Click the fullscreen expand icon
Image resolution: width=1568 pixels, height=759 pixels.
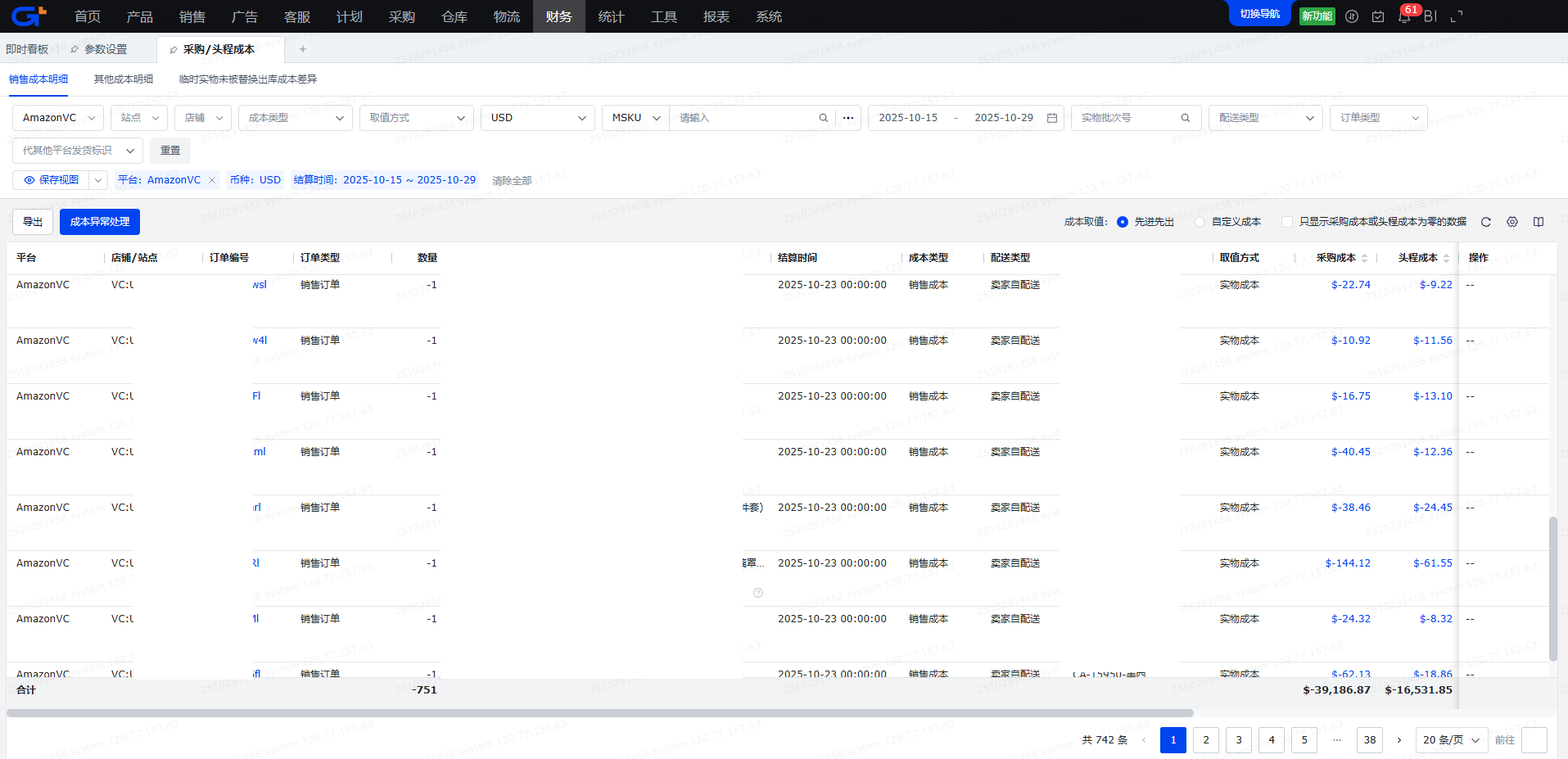click(x=1457, y=16)
